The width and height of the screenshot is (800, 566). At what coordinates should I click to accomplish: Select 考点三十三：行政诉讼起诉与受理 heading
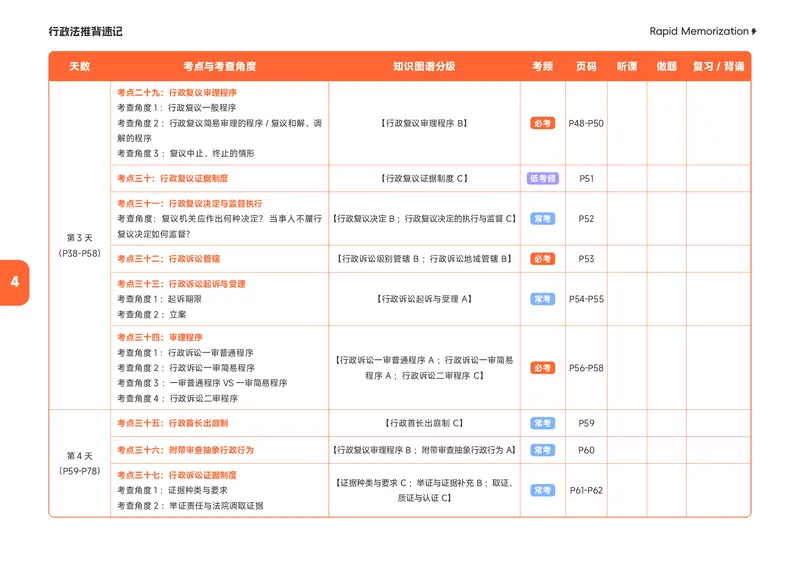tap(181, 284)
